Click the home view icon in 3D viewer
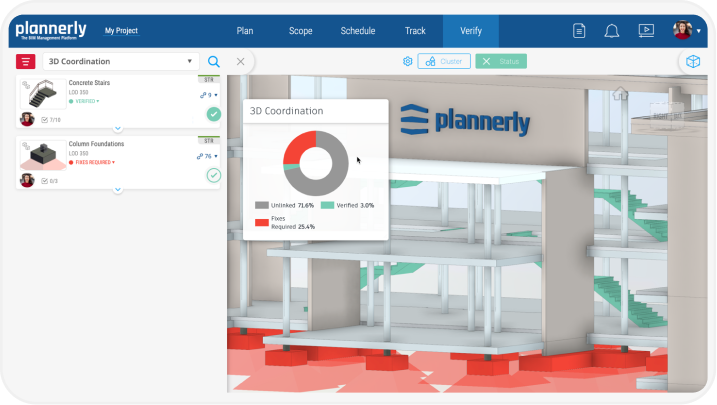The image size is (717, 405). pos(620,94)
